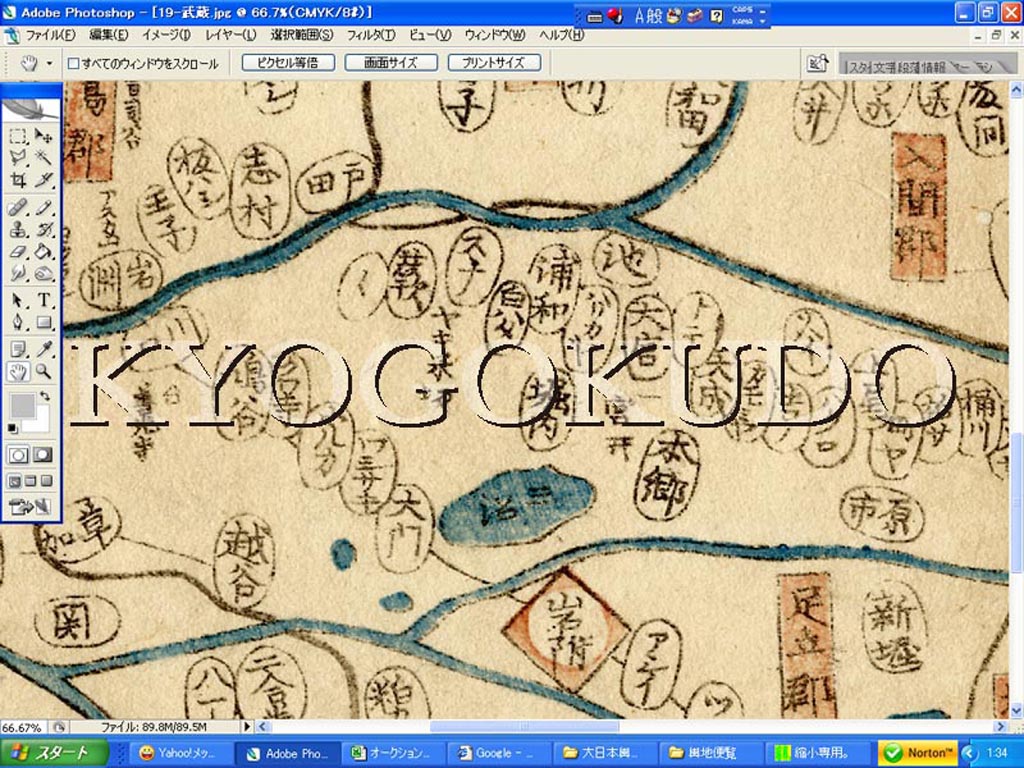Image resolution: width=1024 pixels, height=768 pixels.
Task: Set Standard Screen Mode
Action: click(x=14, y=482)
